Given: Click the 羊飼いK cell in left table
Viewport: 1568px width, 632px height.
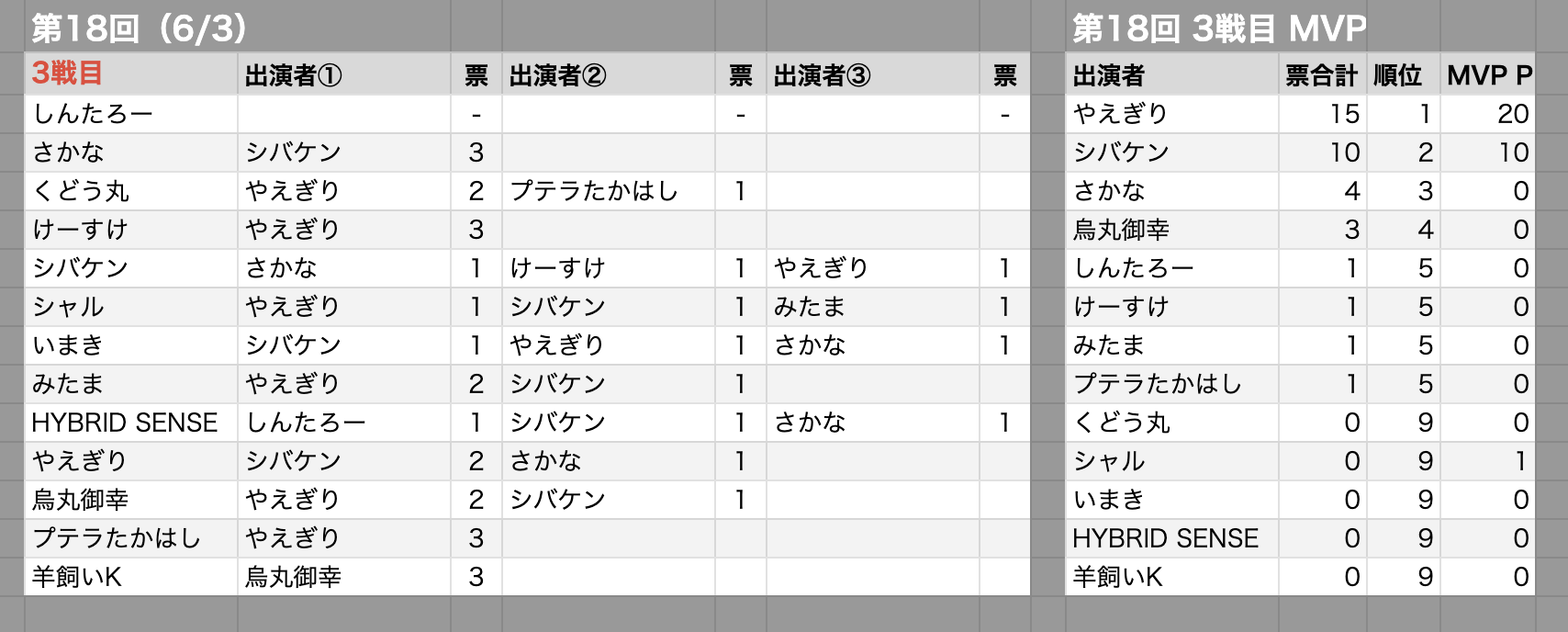Looking at the screenshot, I should pyautogui.click(x=131, y=577).
